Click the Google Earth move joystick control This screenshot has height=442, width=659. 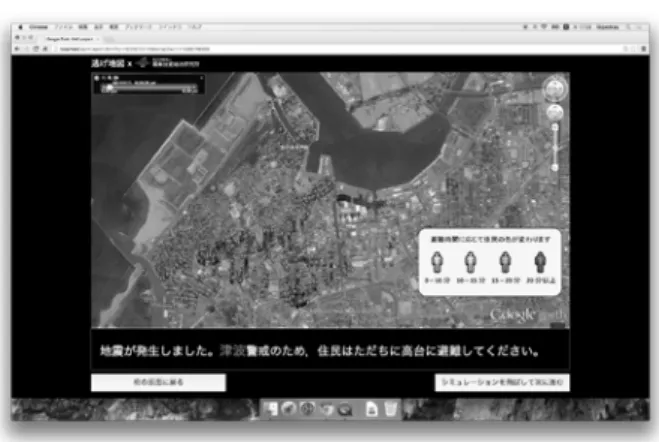tap(555, 113)
